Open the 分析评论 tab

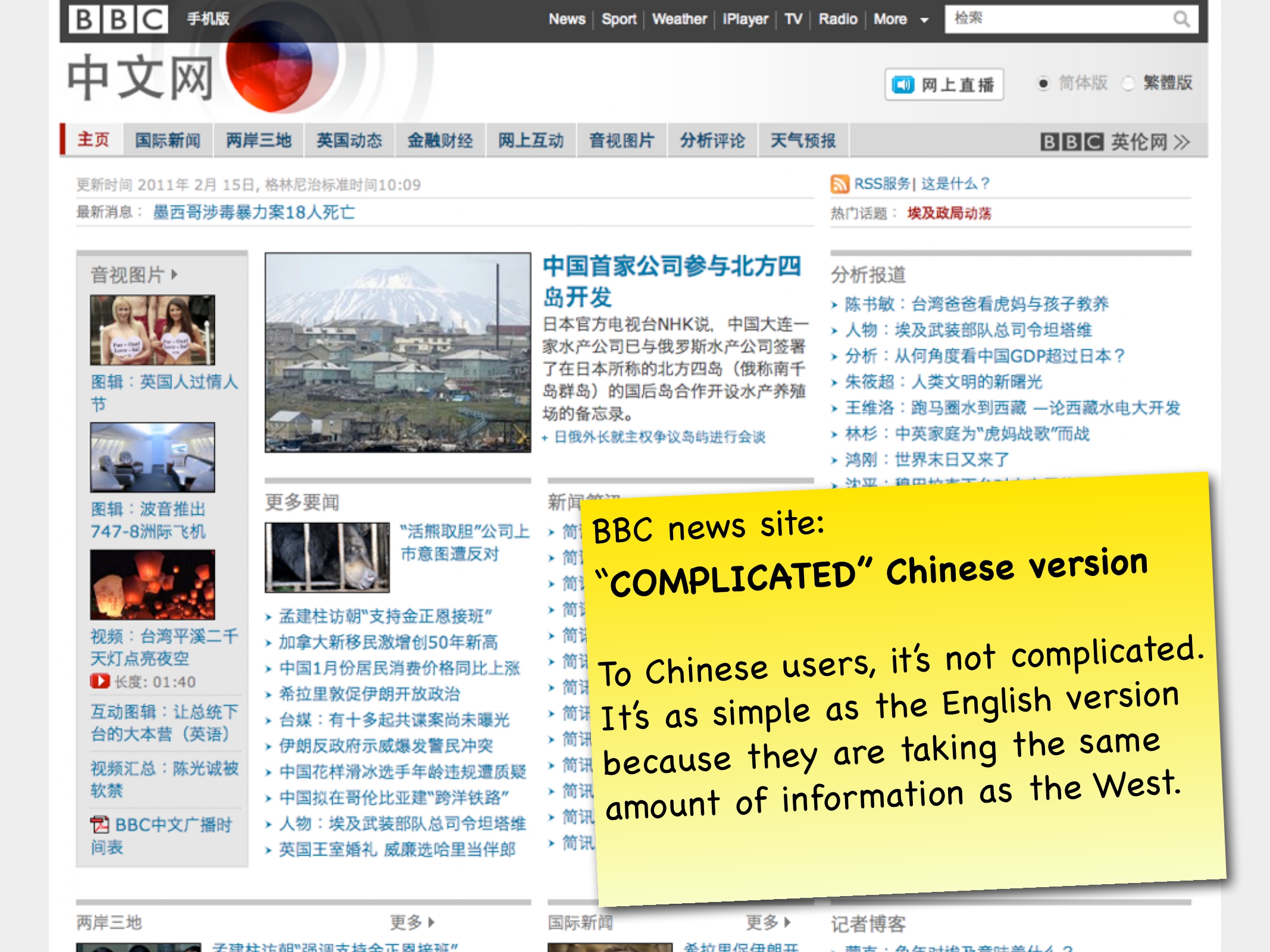[x=712, y=140]
